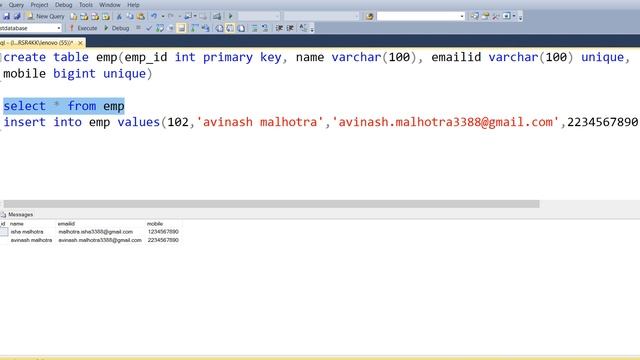Screen dimensions: 640x360
Task: Open the Tools menu
Action: (x=85, y=5)
